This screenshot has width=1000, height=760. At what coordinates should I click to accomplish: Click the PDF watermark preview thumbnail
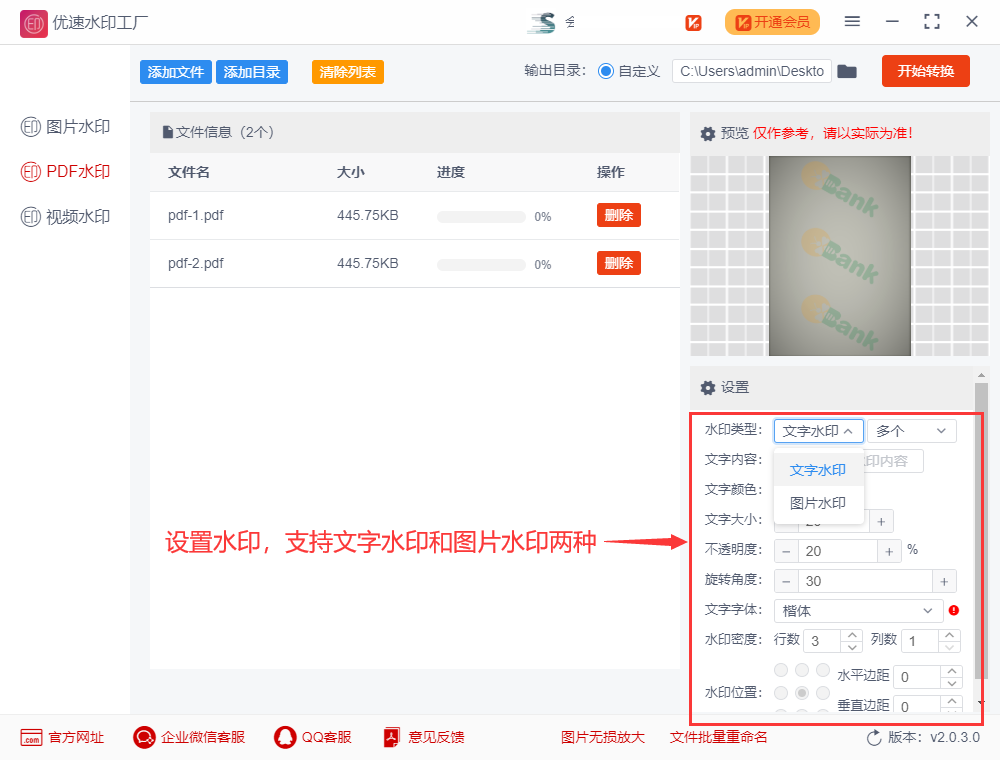[840, 256]
